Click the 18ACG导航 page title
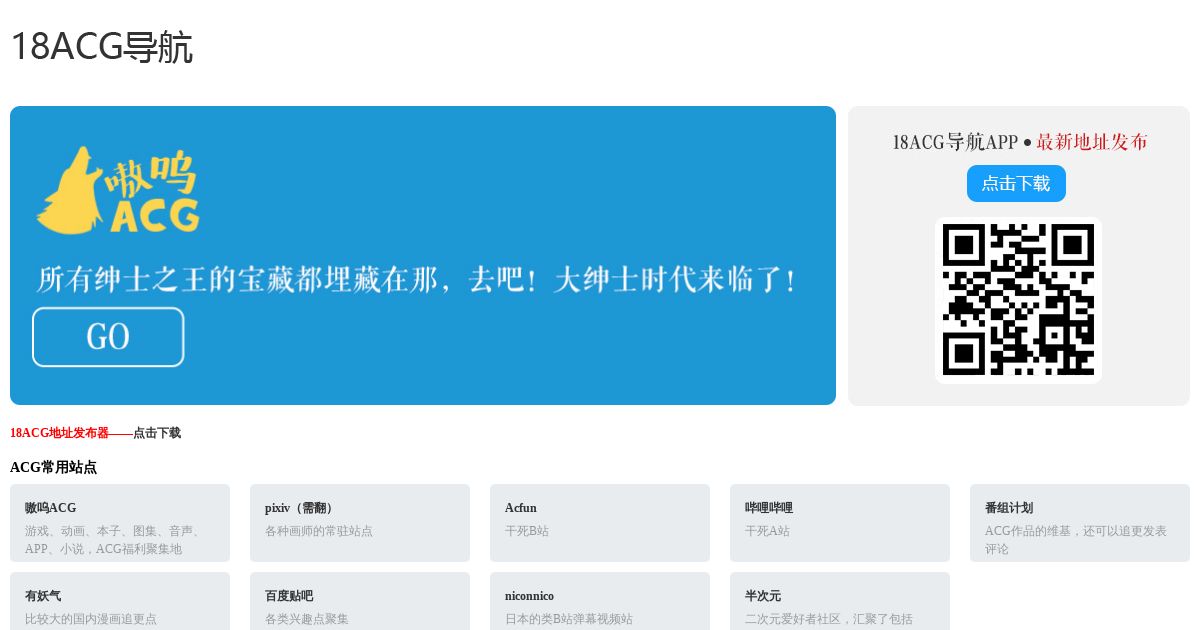1200x630 pixels. click(101, 47)
